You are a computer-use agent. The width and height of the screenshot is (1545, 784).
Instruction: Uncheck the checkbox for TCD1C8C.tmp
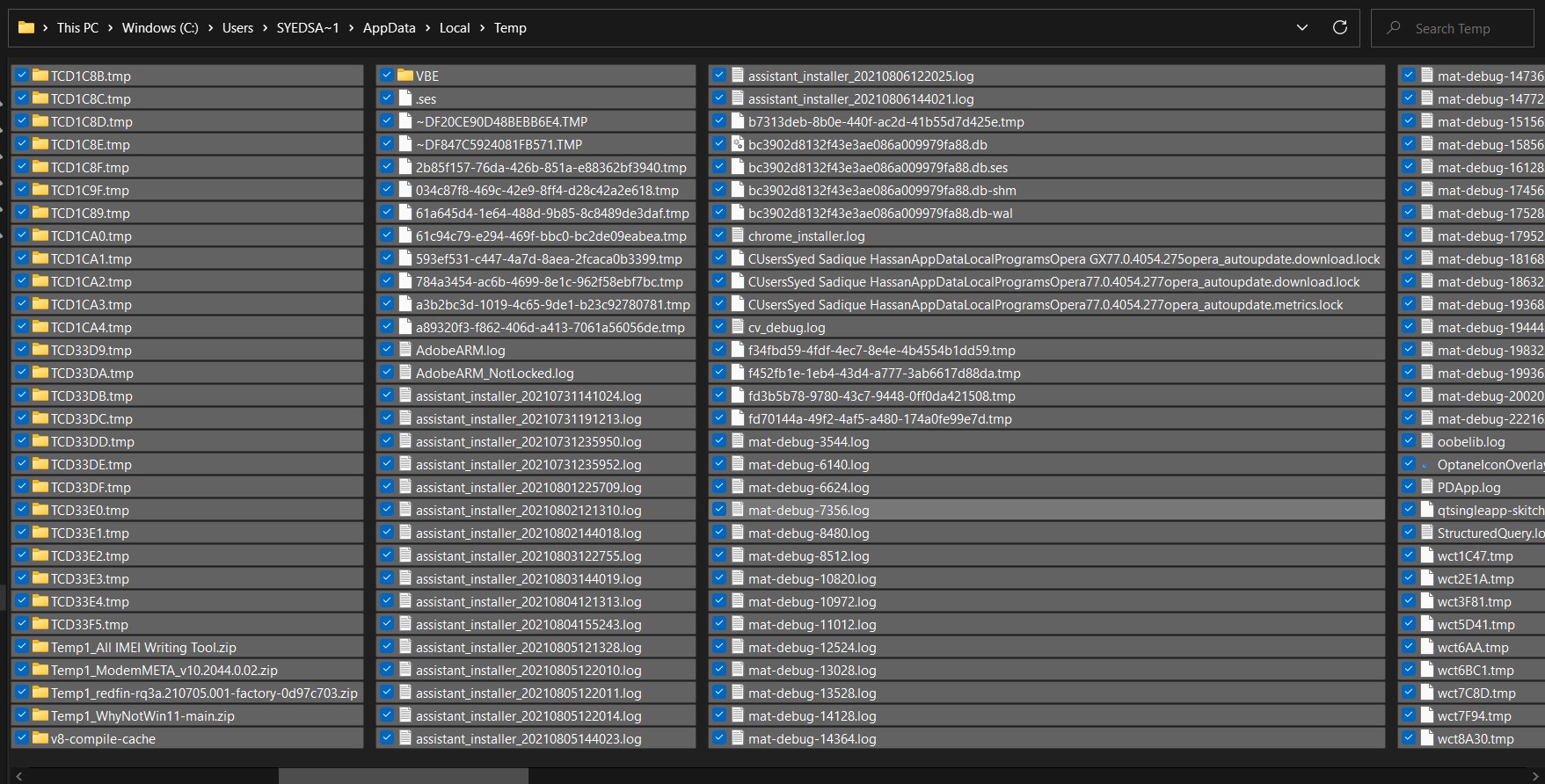pos(21,98)
